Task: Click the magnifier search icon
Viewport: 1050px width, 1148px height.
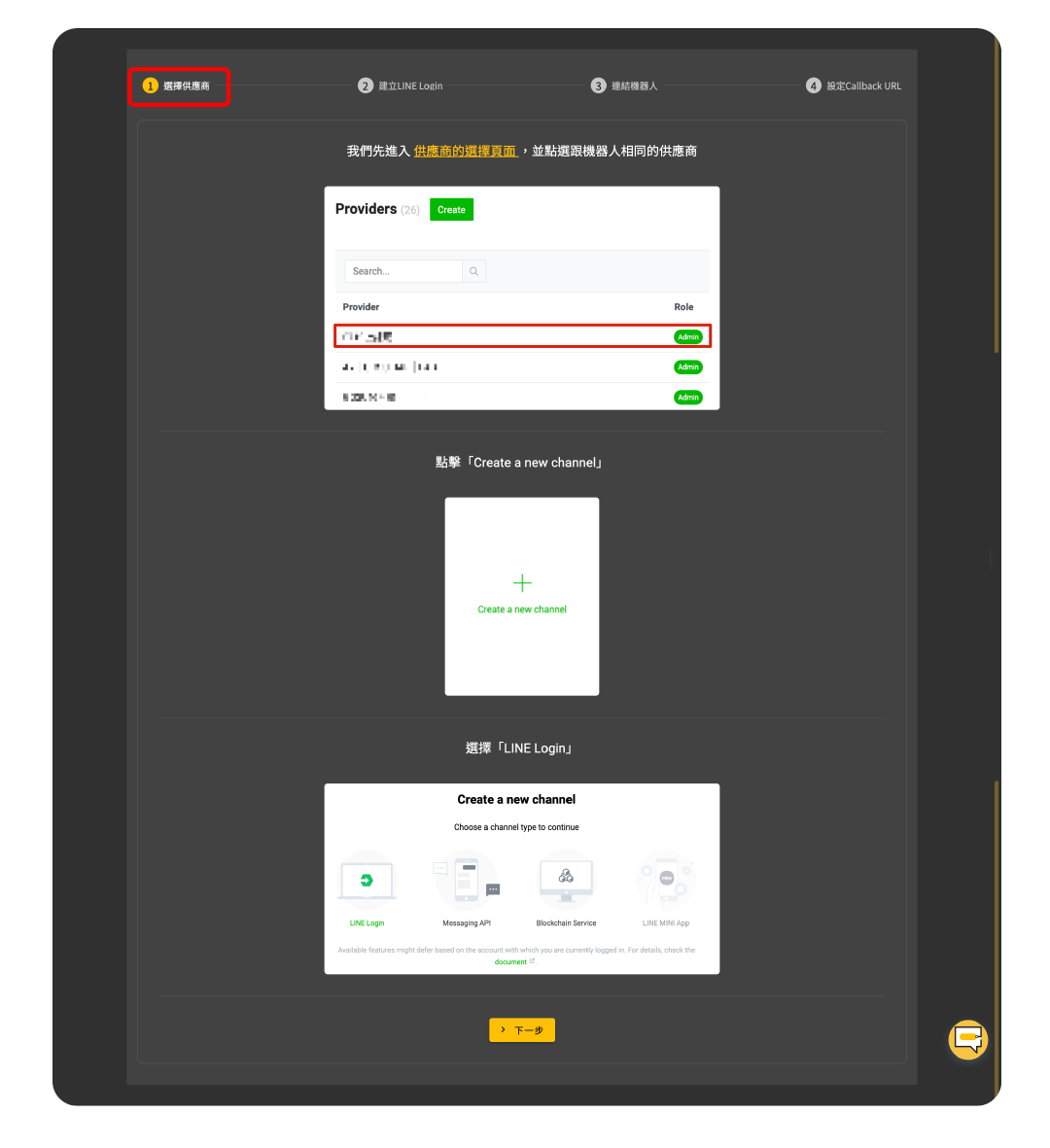Action: 473,271
